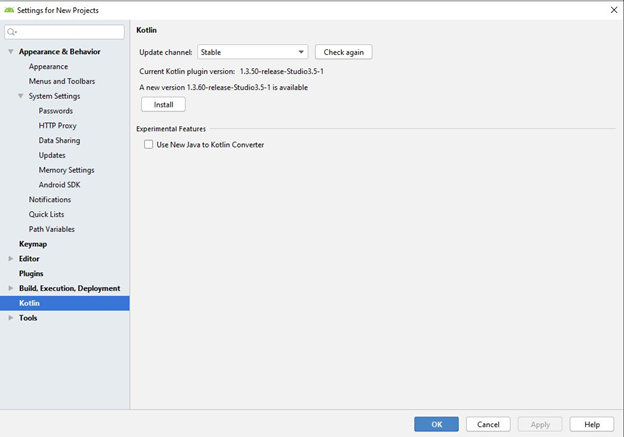624x437 pixels.
Task: Select the highlighted Kotlin item
Action: point(64,303)
